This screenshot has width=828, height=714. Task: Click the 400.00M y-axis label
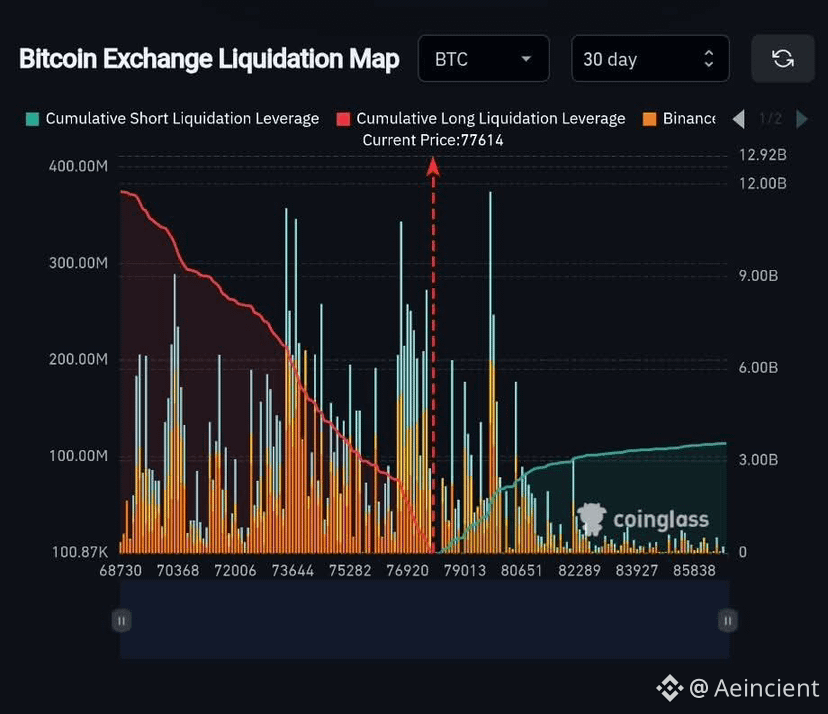[78, 166]
